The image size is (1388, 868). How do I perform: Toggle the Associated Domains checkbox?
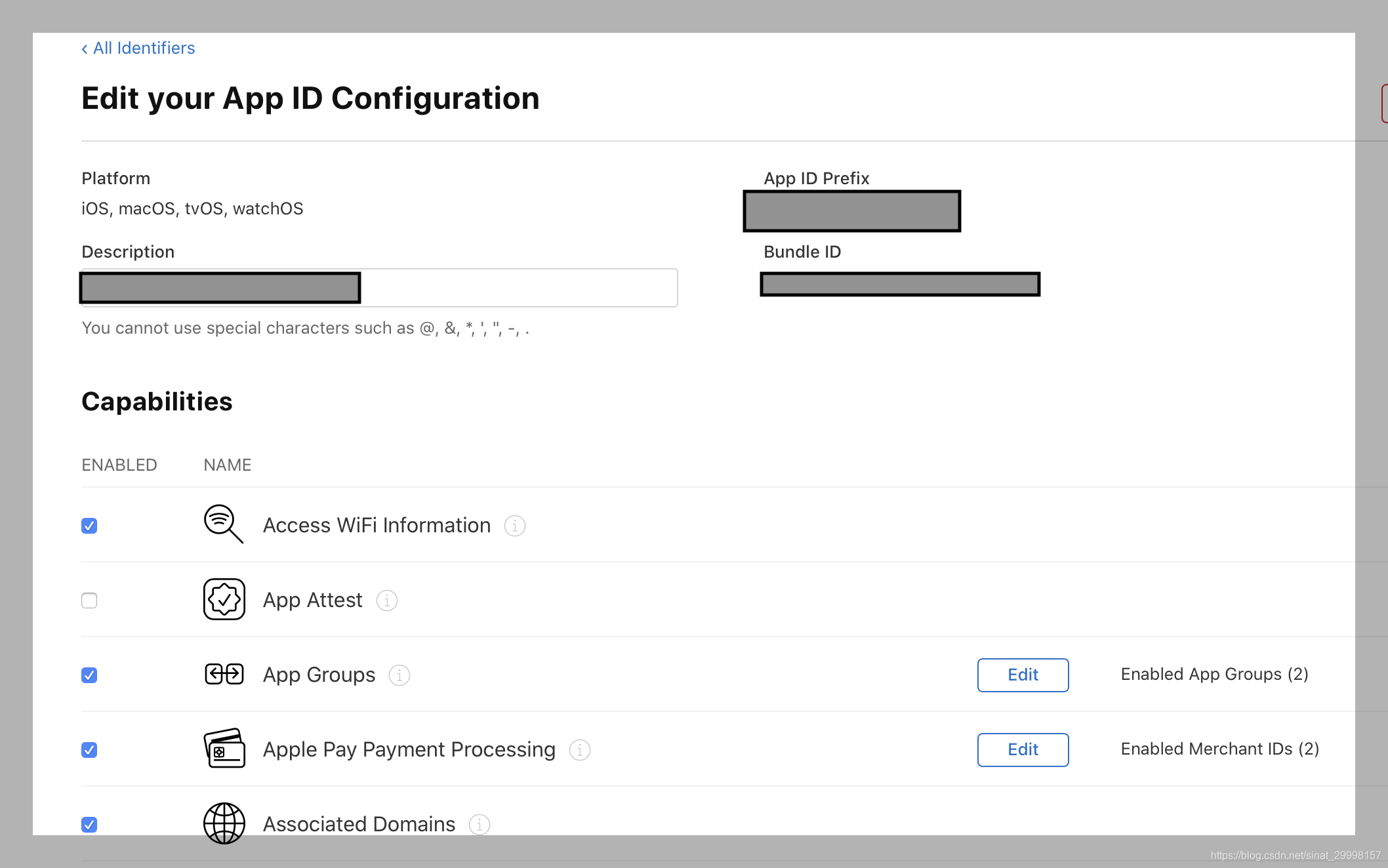(89, 825)
